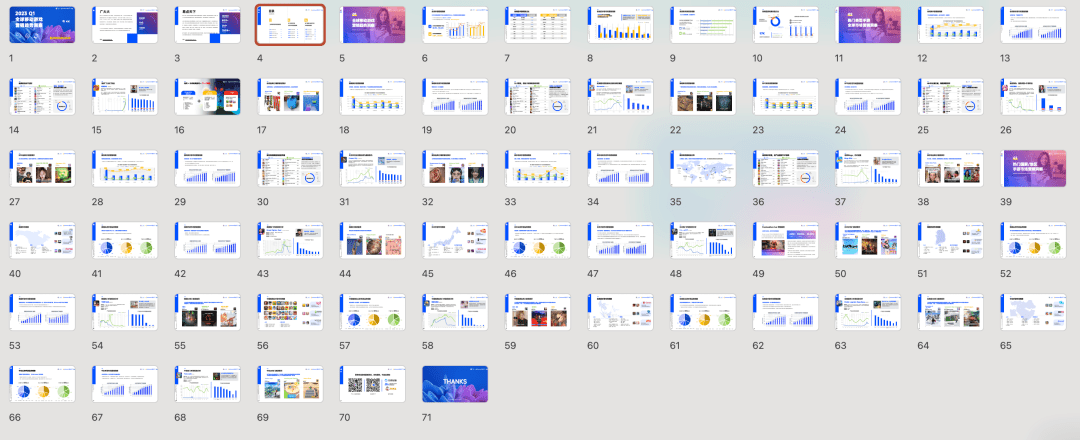Pick slide 7 with data table
This screenshot has height=440, width=1080.
(538, 25)
